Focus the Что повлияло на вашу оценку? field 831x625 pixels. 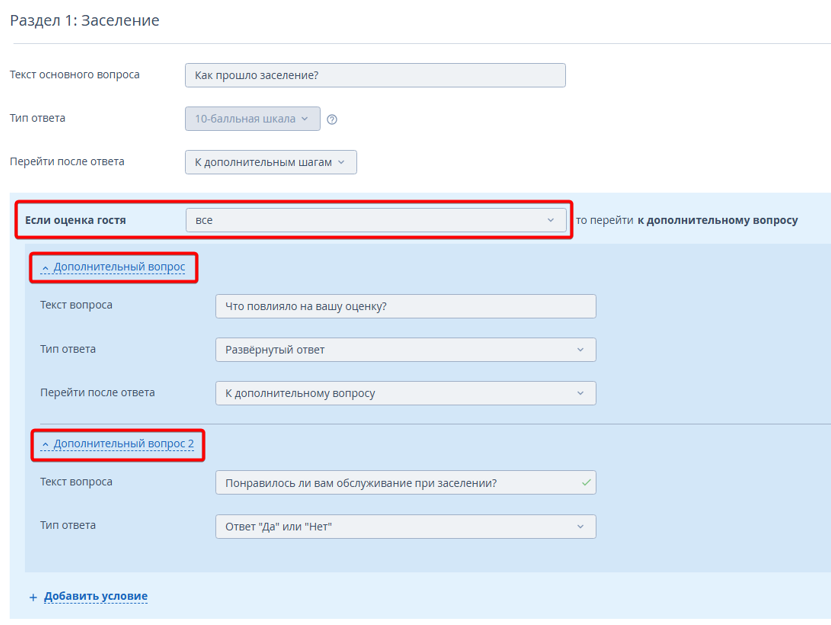click(405, 306)
